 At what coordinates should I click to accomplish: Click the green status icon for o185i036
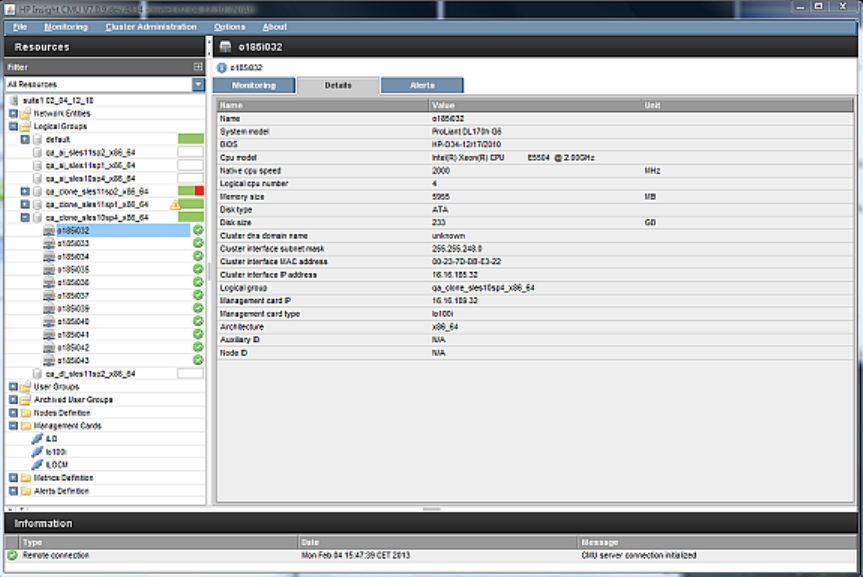coord(198,282)
